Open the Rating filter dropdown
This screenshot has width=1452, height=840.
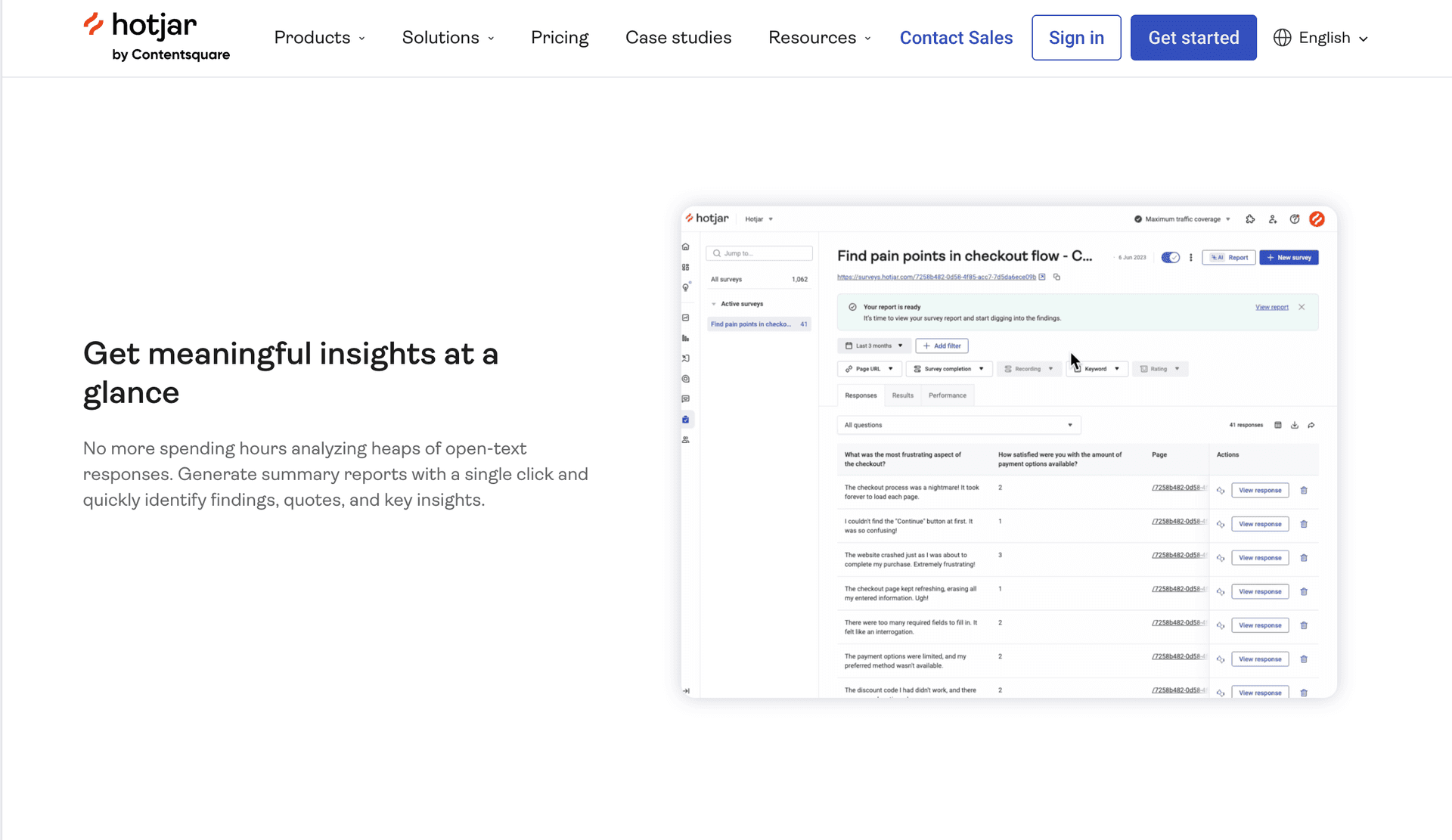[x=1160, y=369]
